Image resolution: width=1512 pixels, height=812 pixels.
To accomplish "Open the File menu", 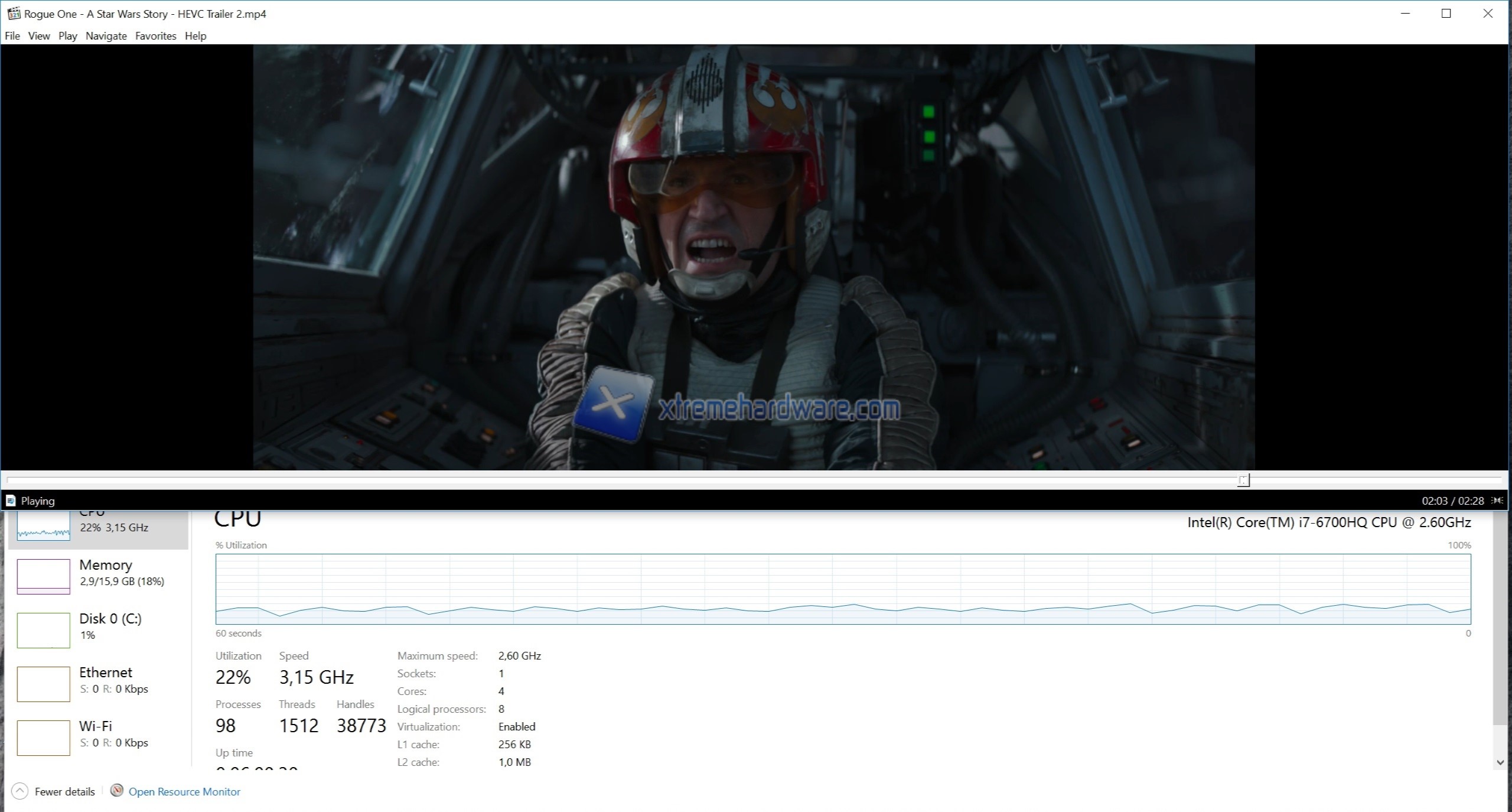I will (12, 36).
